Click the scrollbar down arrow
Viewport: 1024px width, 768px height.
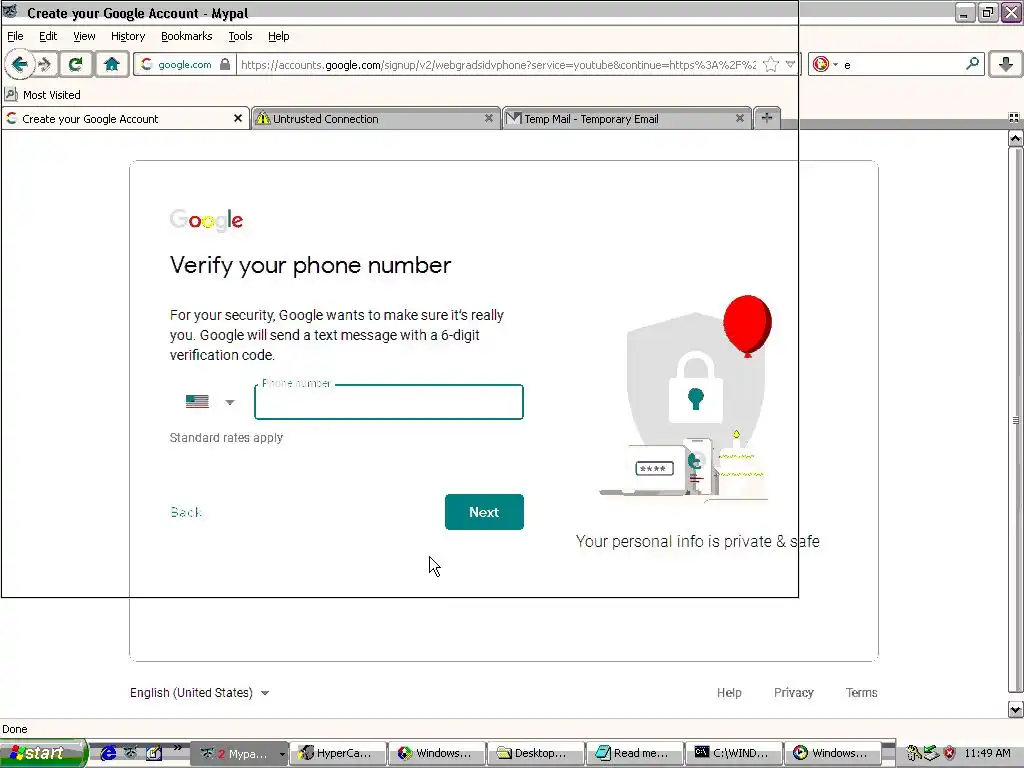pyautogui.click(x=1015, y=709)
